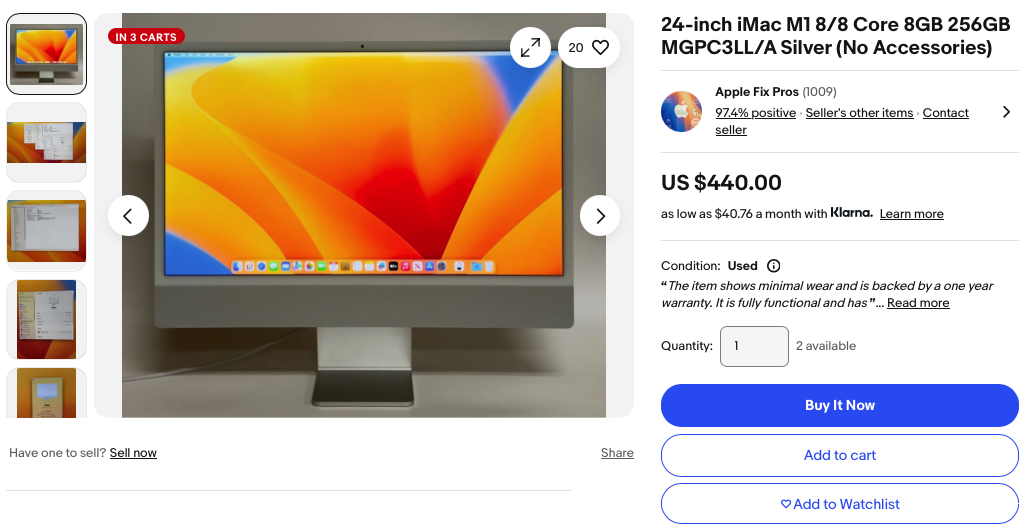Image resolution: width=1029 pixels, height=532 pixels.
Task: Expand condition description with Read more
Action: click(918, 303)
